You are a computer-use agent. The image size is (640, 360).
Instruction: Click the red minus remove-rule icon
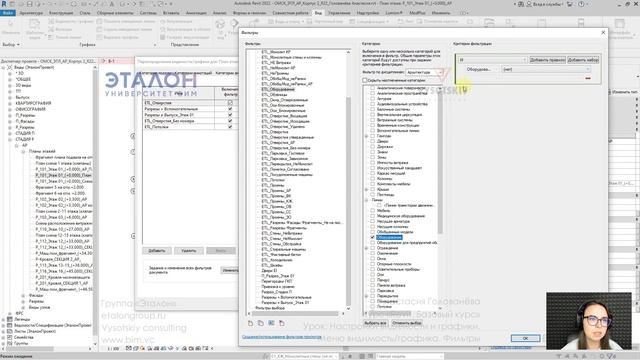click(588, 78)
